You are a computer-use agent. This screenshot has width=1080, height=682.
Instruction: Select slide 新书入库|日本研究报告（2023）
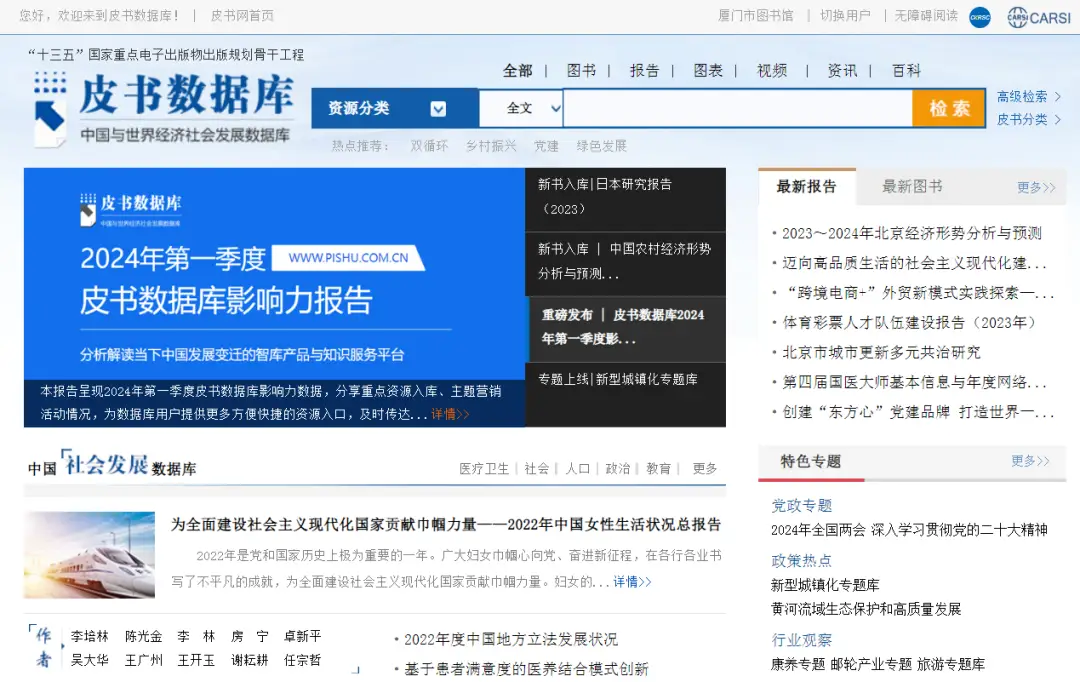coord(625,199)
